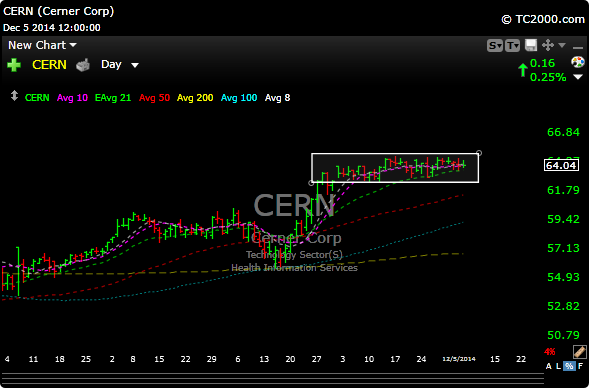Viewport: 589px width, 388px height.
Task: Click the printer icon beside CERN
Action: [83, 65]
